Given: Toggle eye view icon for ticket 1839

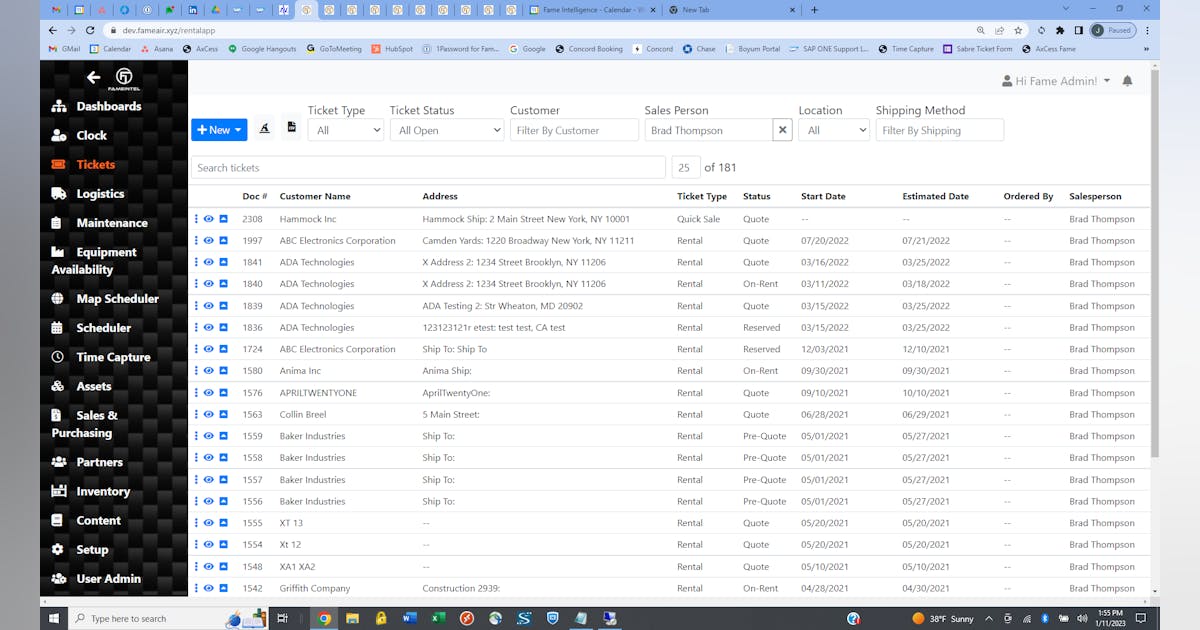Looking at the screenshot, I should click(x=210, y=306).
